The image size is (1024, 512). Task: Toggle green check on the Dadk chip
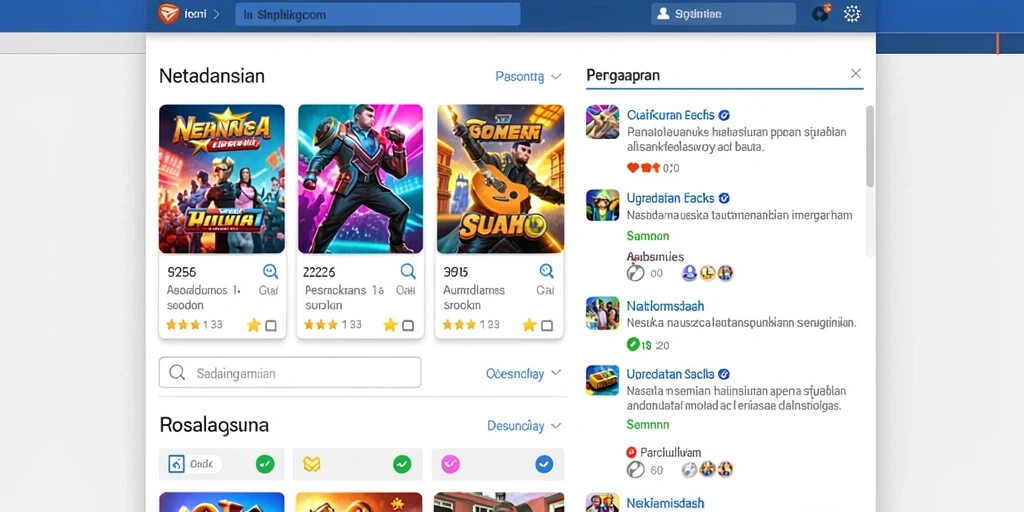tap(265, 464)
